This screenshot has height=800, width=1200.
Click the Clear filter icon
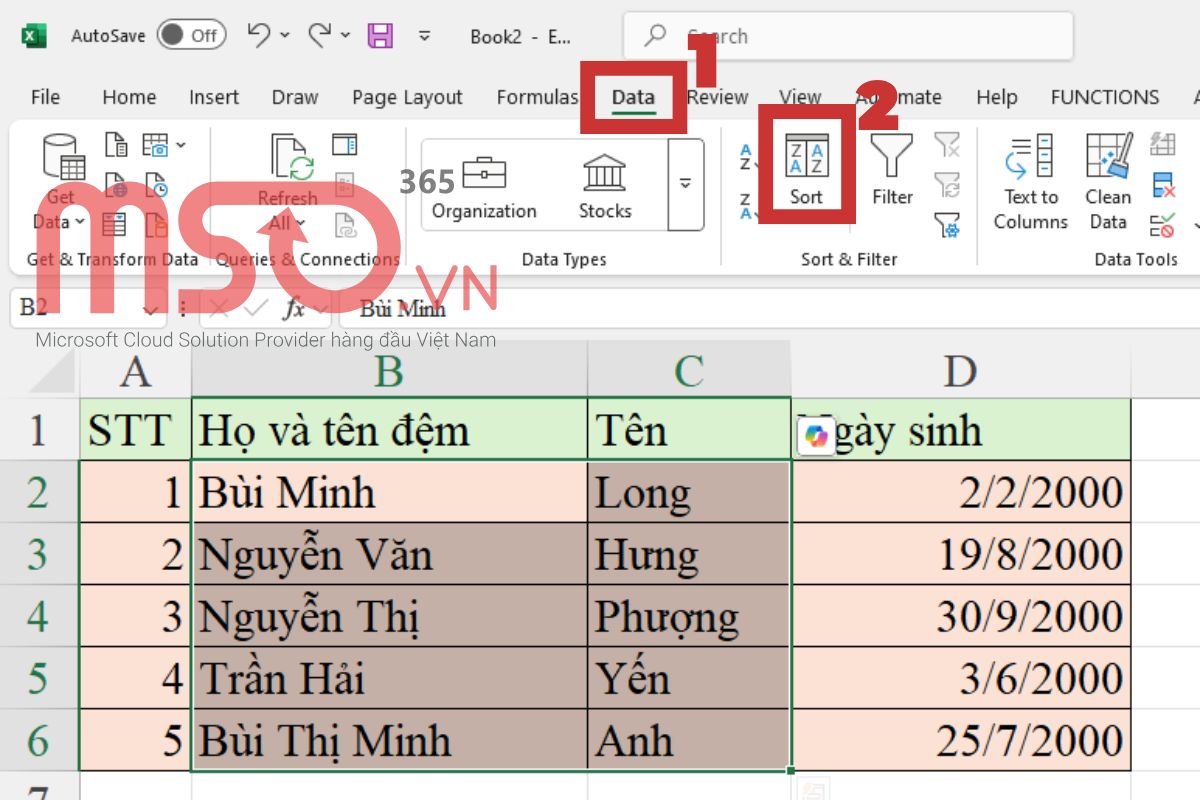pos(947,146)
